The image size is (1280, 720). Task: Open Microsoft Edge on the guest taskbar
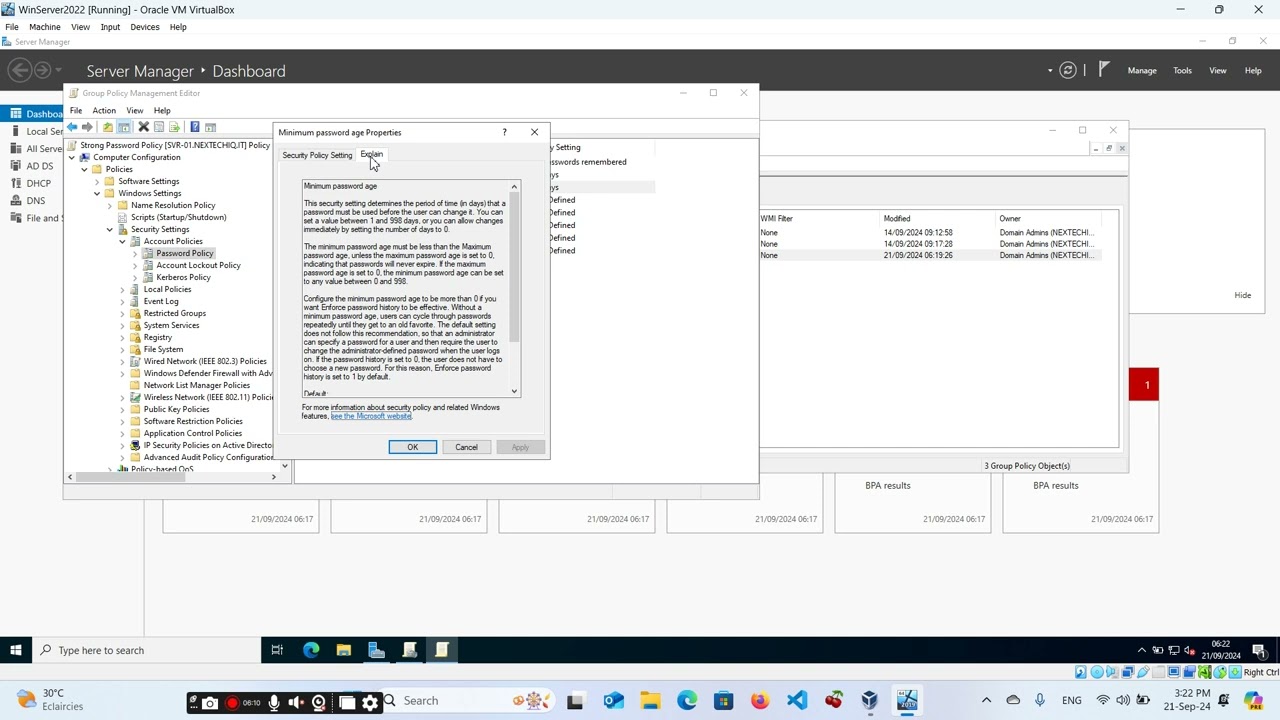coord(311,650)
